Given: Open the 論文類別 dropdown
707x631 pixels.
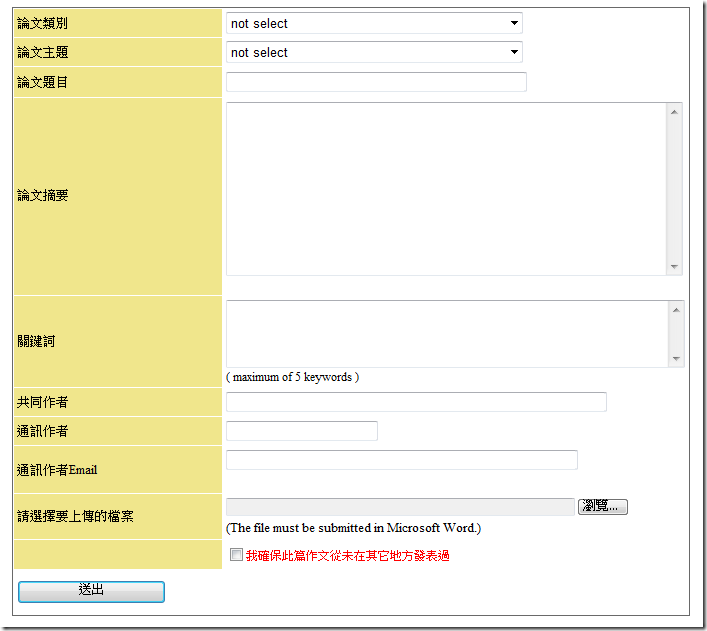Looking at the screenshot, I should pos(374,23).
